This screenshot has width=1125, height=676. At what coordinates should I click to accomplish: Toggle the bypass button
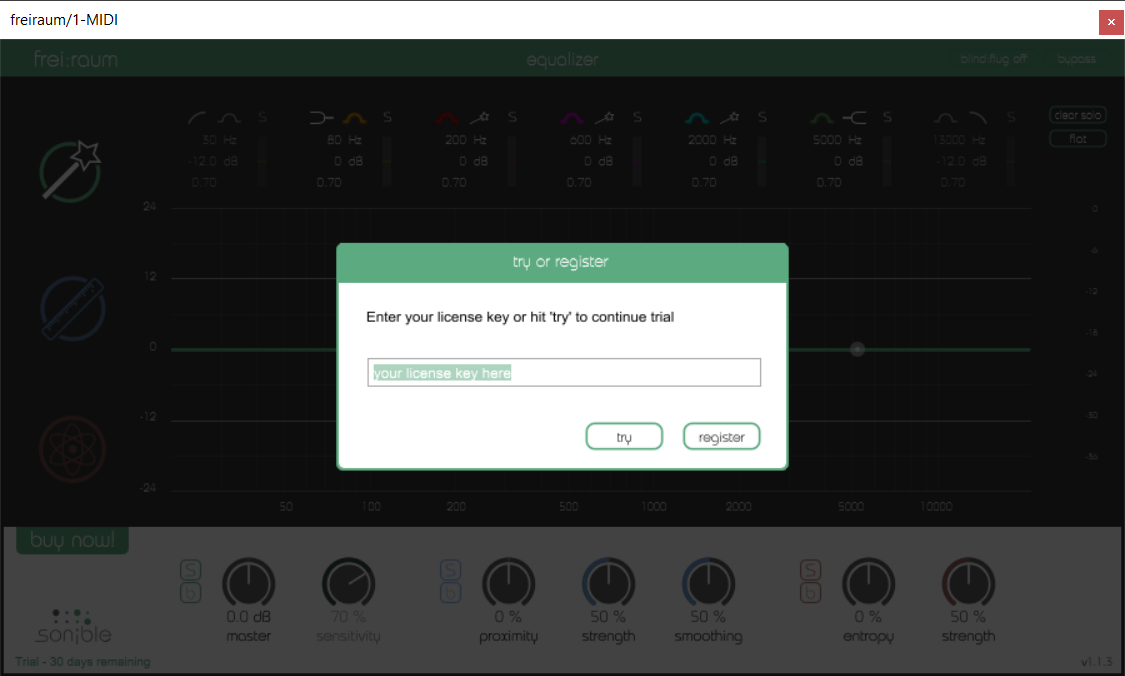1076,59
